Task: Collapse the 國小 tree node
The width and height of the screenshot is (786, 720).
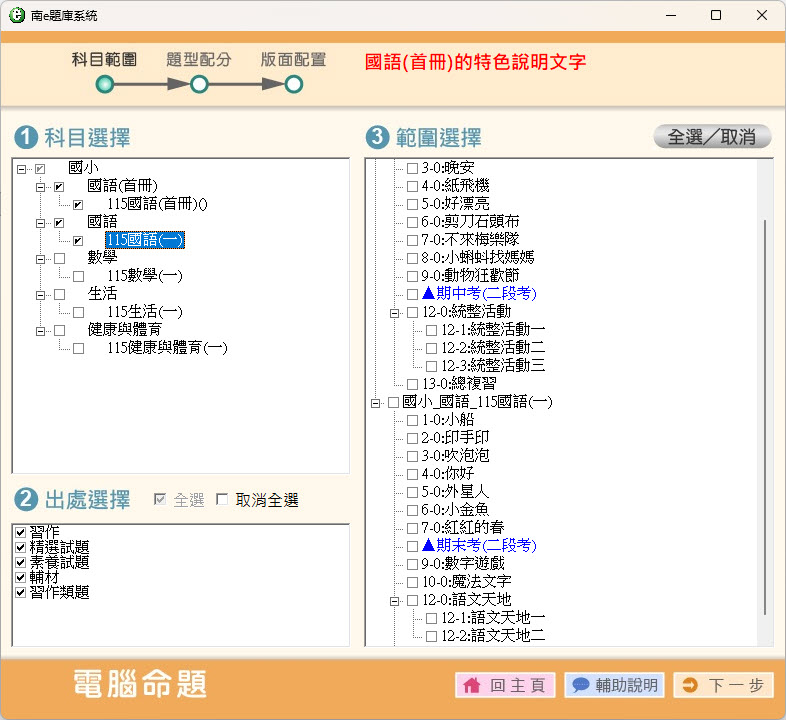Action: [21, 169]
